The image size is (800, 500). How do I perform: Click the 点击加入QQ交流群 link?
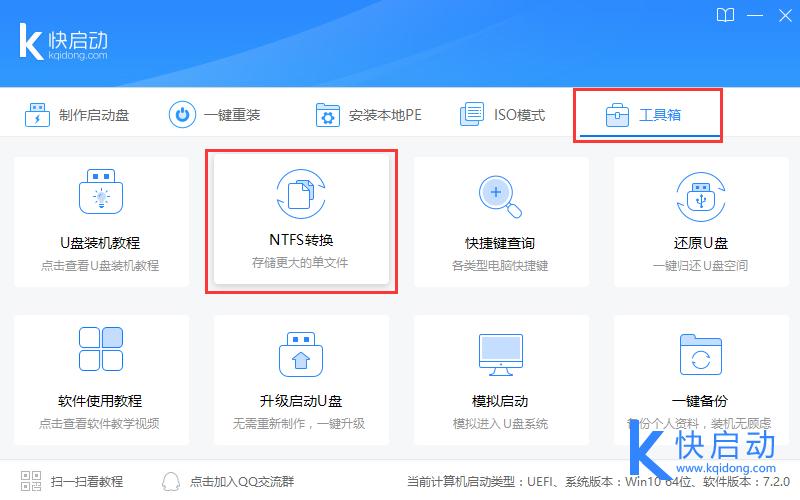pos(242,482)
